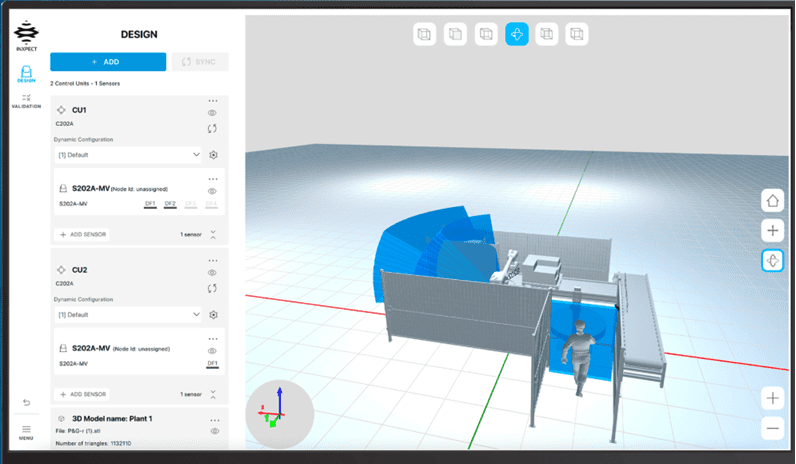Select first cube view preset
Screen dimensions: 796x464
click(424, 34)
